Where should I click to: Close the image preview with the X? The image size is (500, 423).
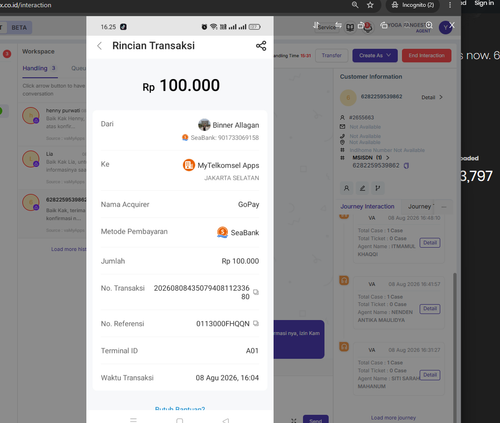click(x=452, y=25)
